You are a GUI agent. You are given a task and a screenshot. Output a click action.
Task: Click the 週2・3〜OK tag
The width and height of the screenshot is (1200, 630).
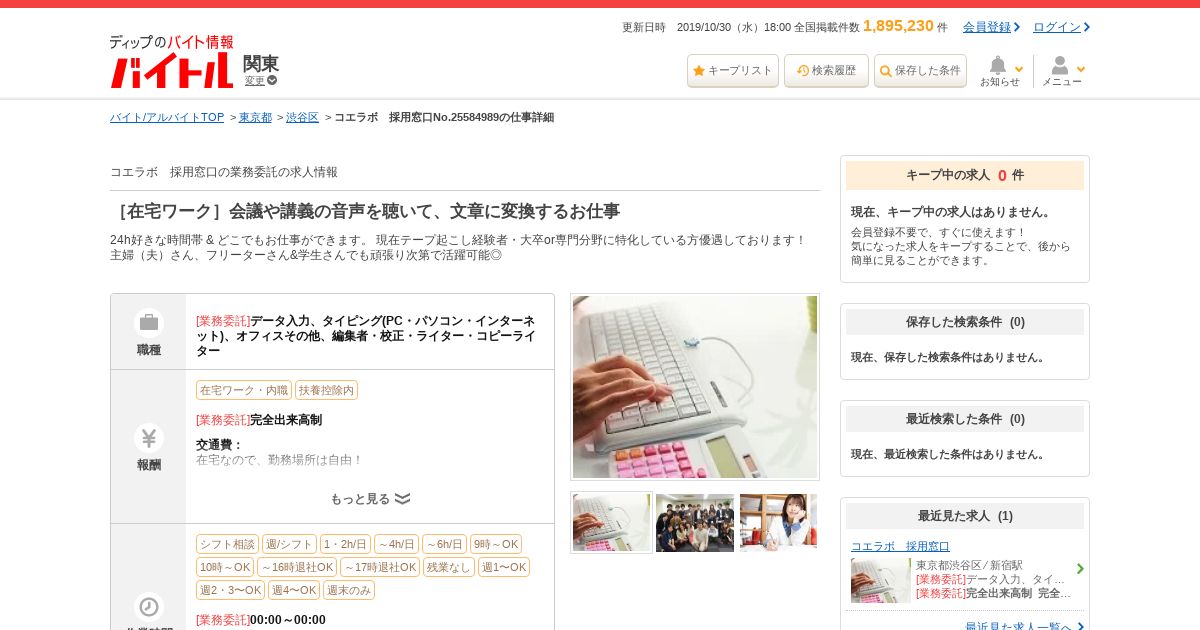230,590
